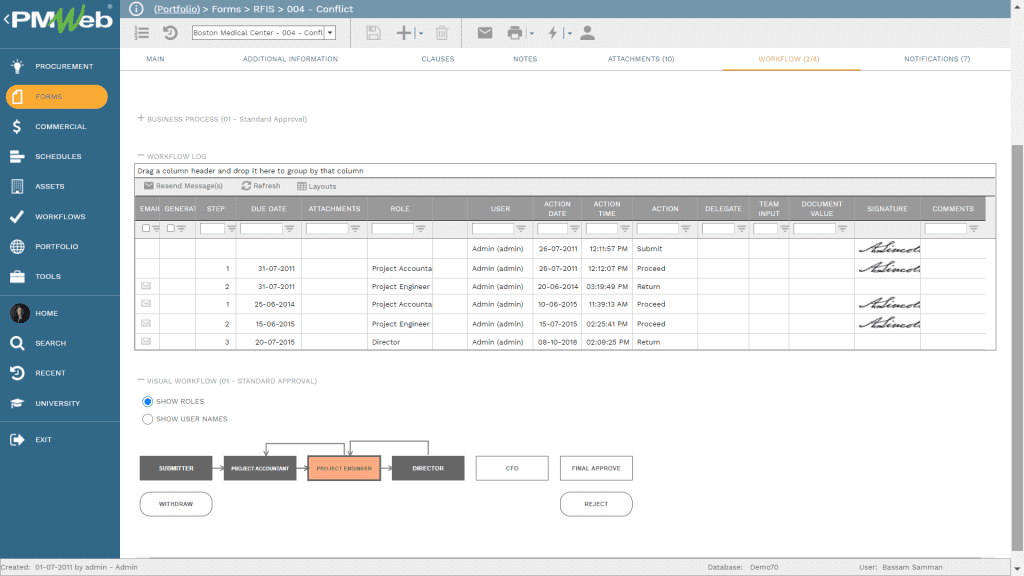The image size is (1024, 576).
Task: Click the Refresh button in workflow log
Action: pyautogui.click(x=261, y=186)
